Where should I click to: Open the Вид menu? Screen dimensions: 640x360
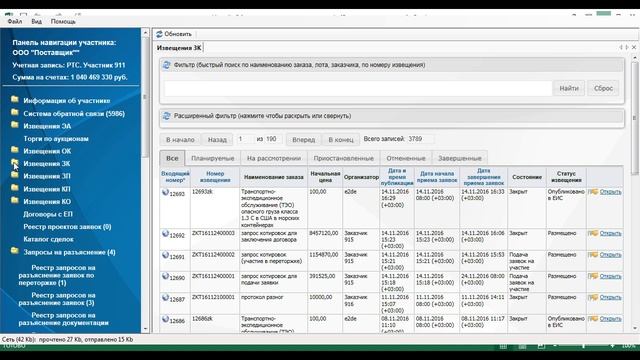pos(36,21)
